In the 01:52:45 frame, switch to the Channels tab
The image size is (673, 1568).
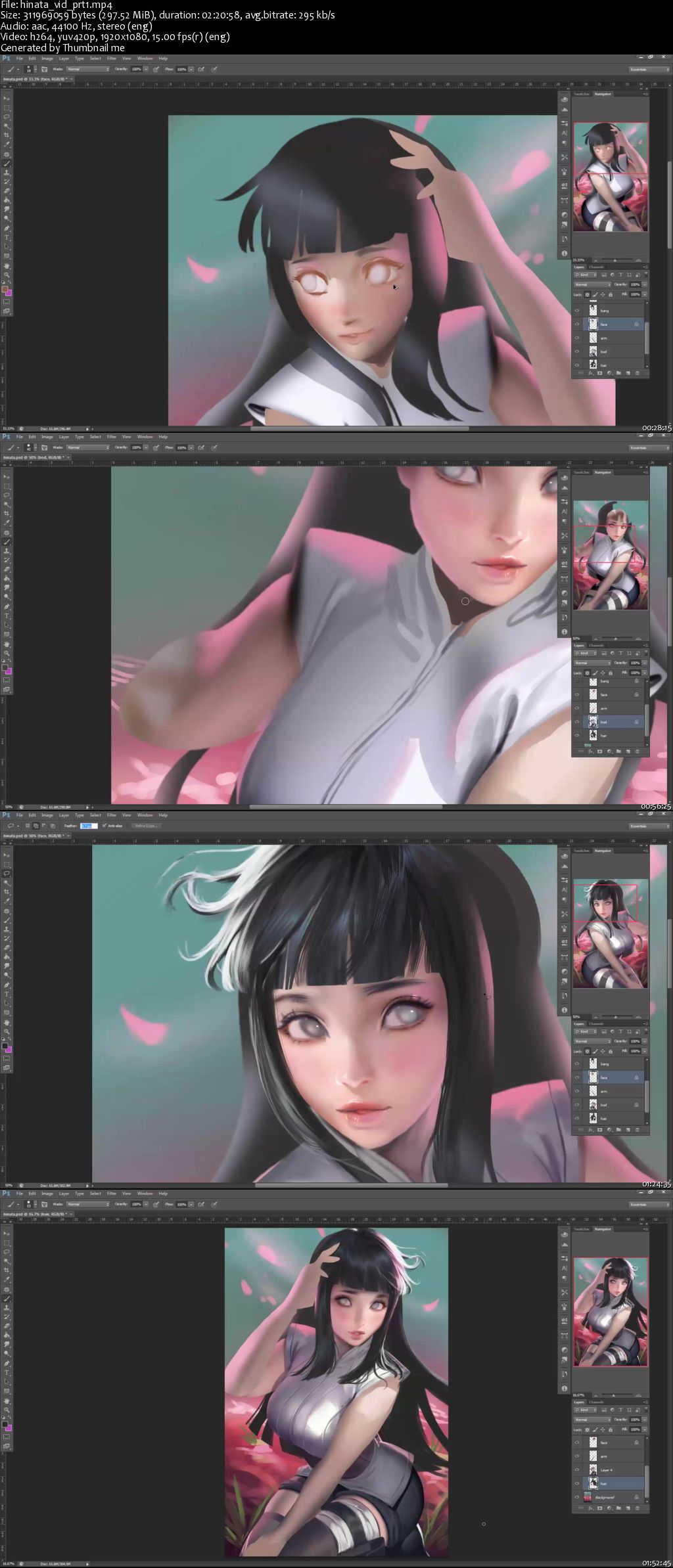click(597, 1402)
